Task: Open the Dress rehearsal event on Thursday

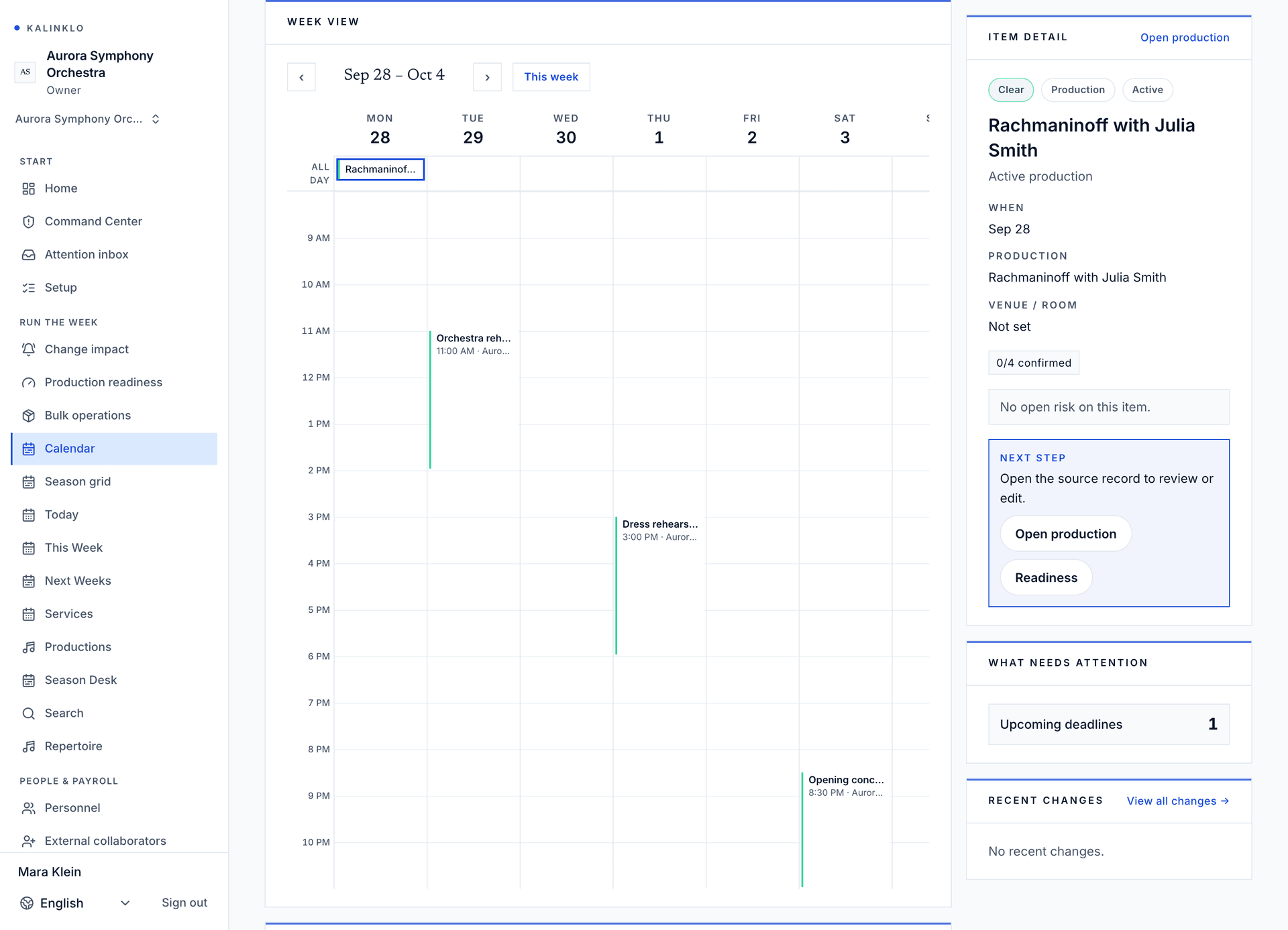Action: pyautogui.click(x=659, y=585)
